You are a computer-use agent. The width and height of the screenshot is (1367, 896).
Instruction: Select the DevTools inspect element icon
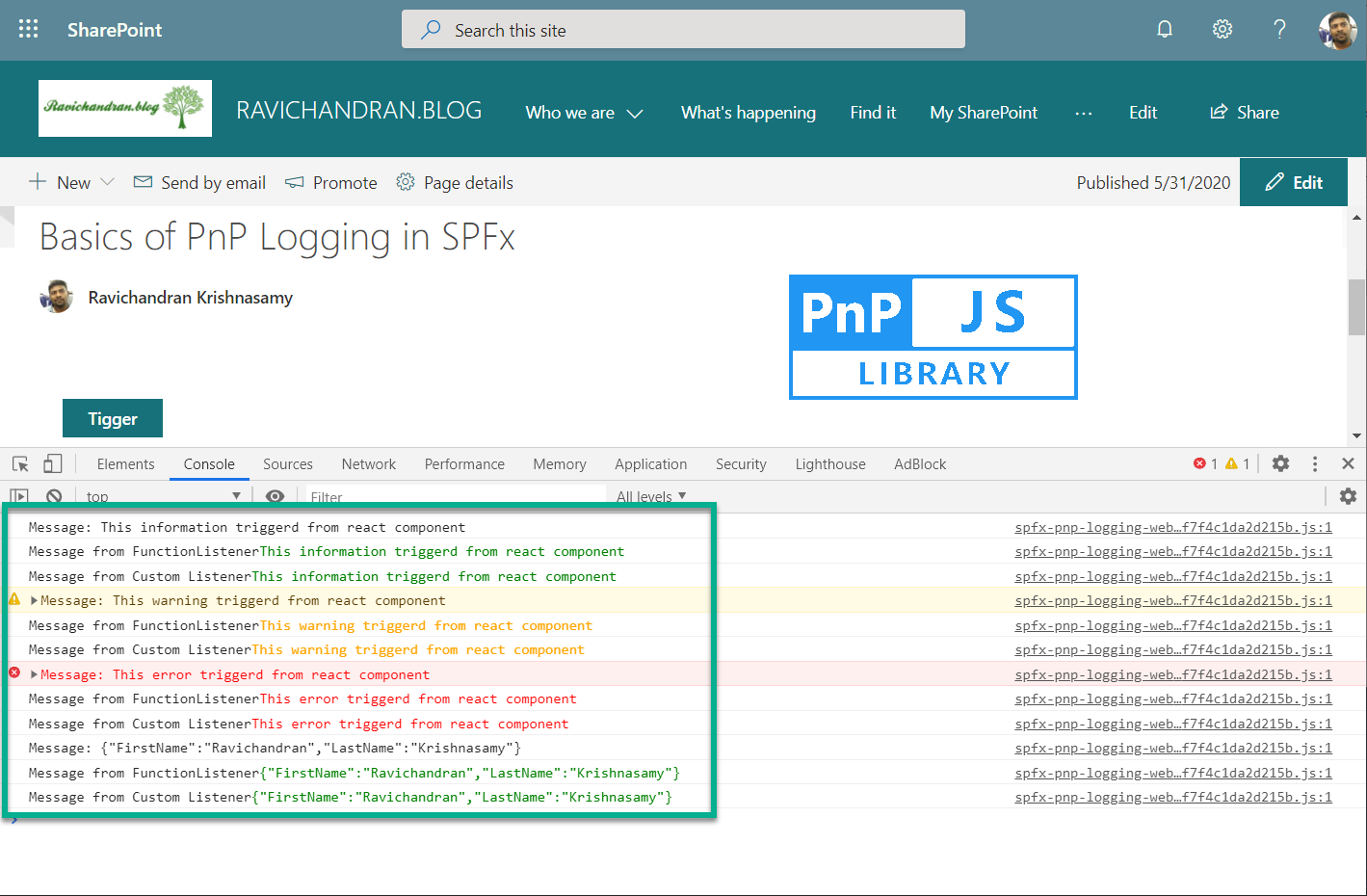click(x=20, y=464)
